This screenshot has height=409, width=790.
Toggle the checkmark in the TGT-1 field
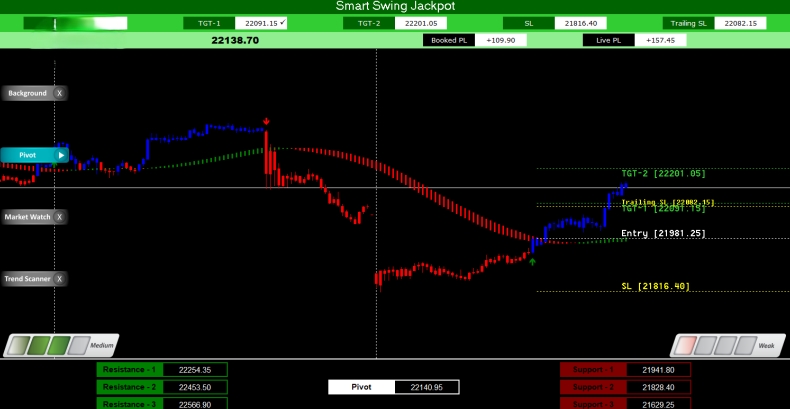(x=284, y=22)
